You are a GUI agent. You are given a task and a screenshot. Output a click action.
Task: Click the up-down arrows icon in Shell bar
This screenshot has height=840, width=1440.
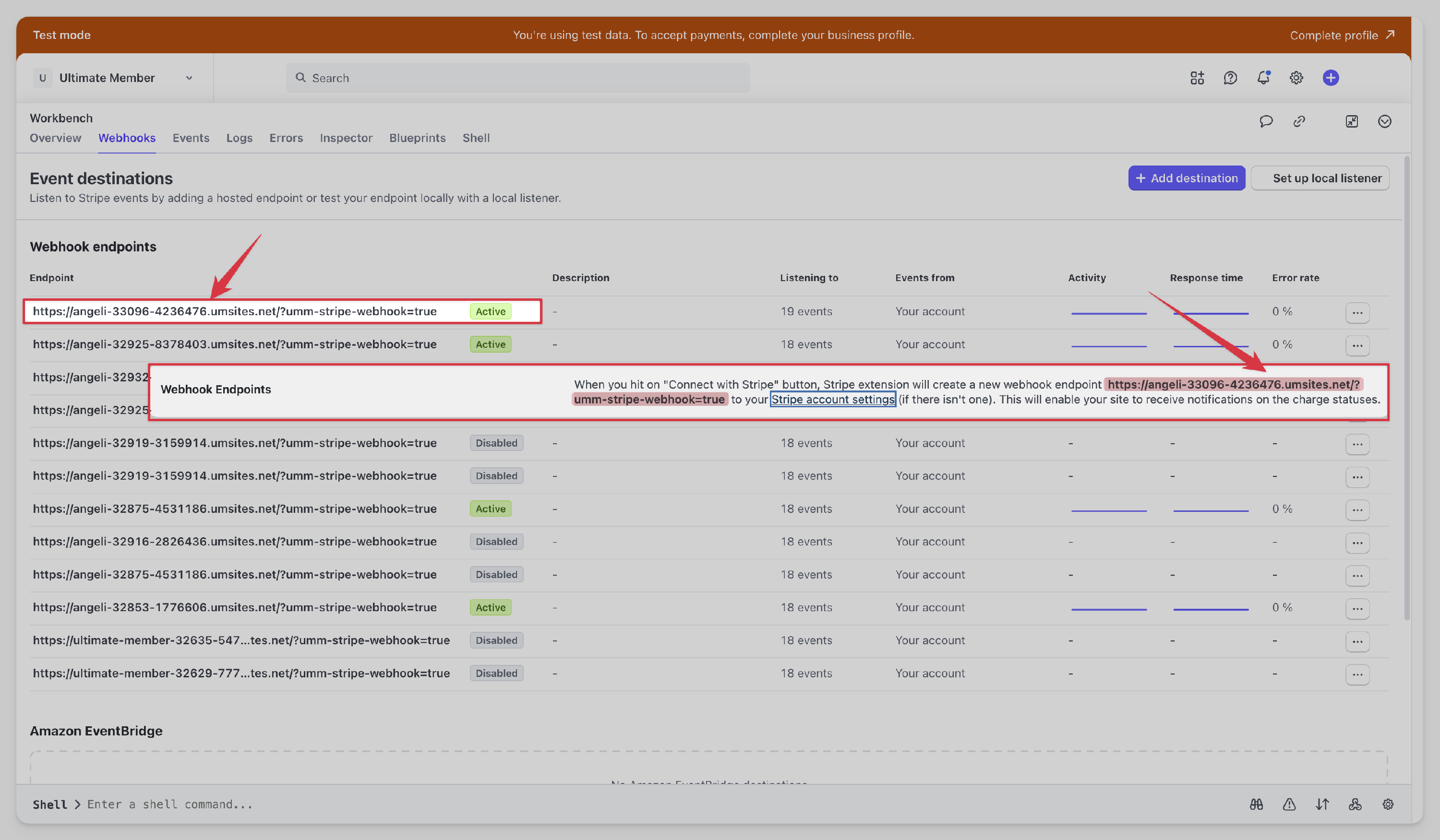tap(1322, 804)
